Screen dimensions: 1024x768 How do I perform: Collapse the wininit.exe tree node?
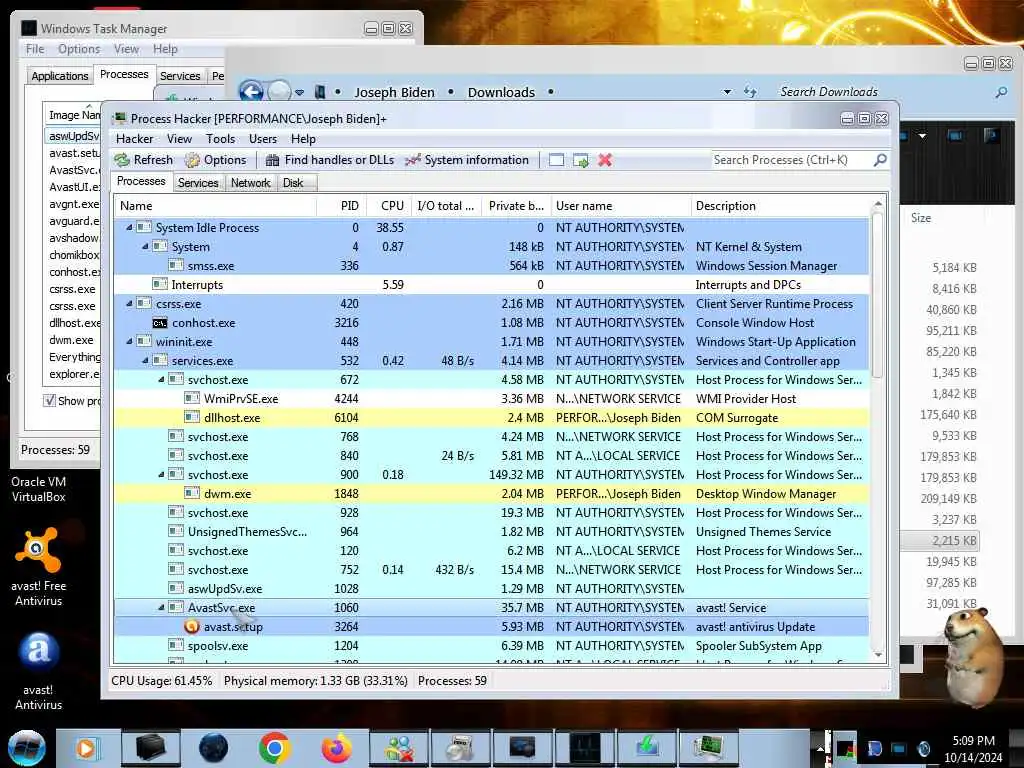point(129,342)
